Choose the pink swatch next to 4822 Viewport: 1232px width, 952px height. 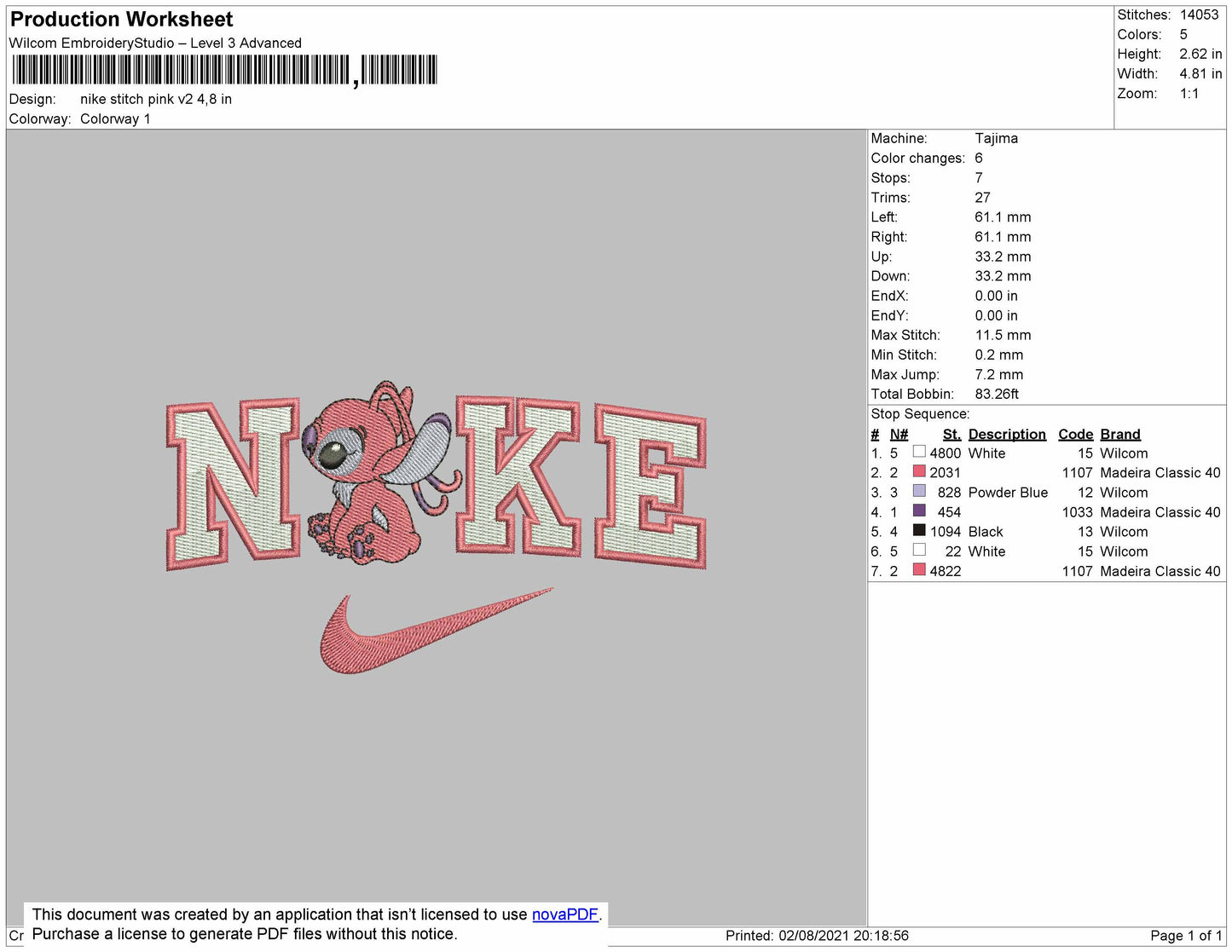(919, 569)
